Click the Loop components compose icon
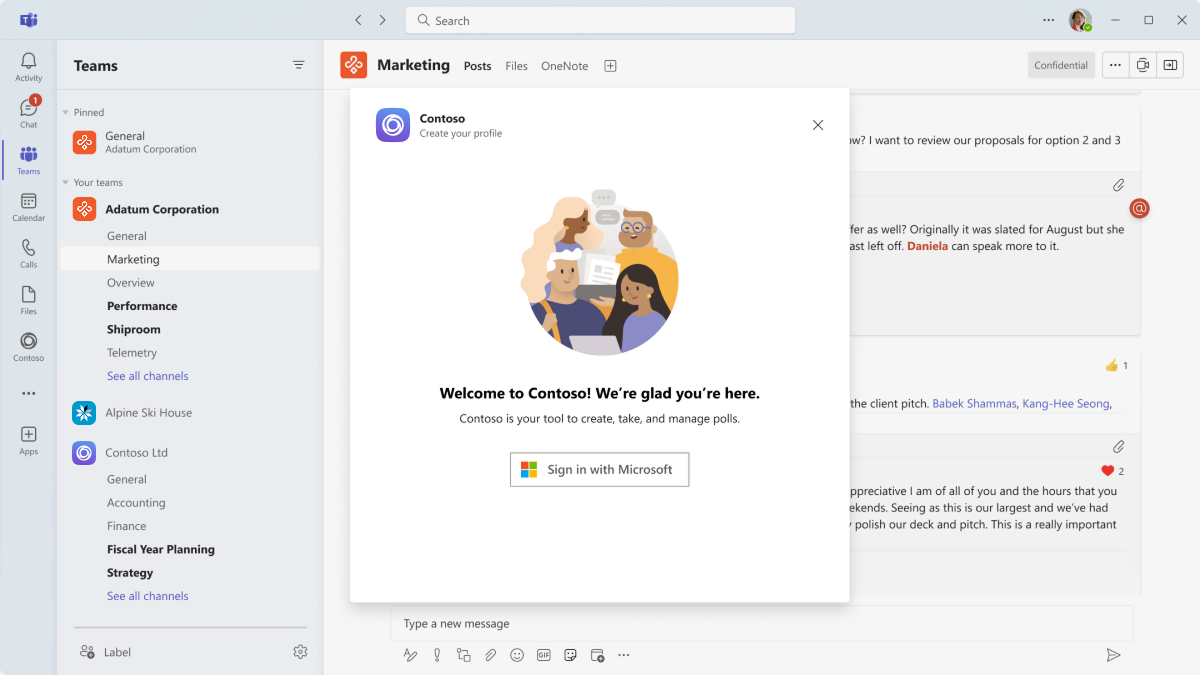Viewport: 1200px width, 675px height. click(x=464, y=655)
